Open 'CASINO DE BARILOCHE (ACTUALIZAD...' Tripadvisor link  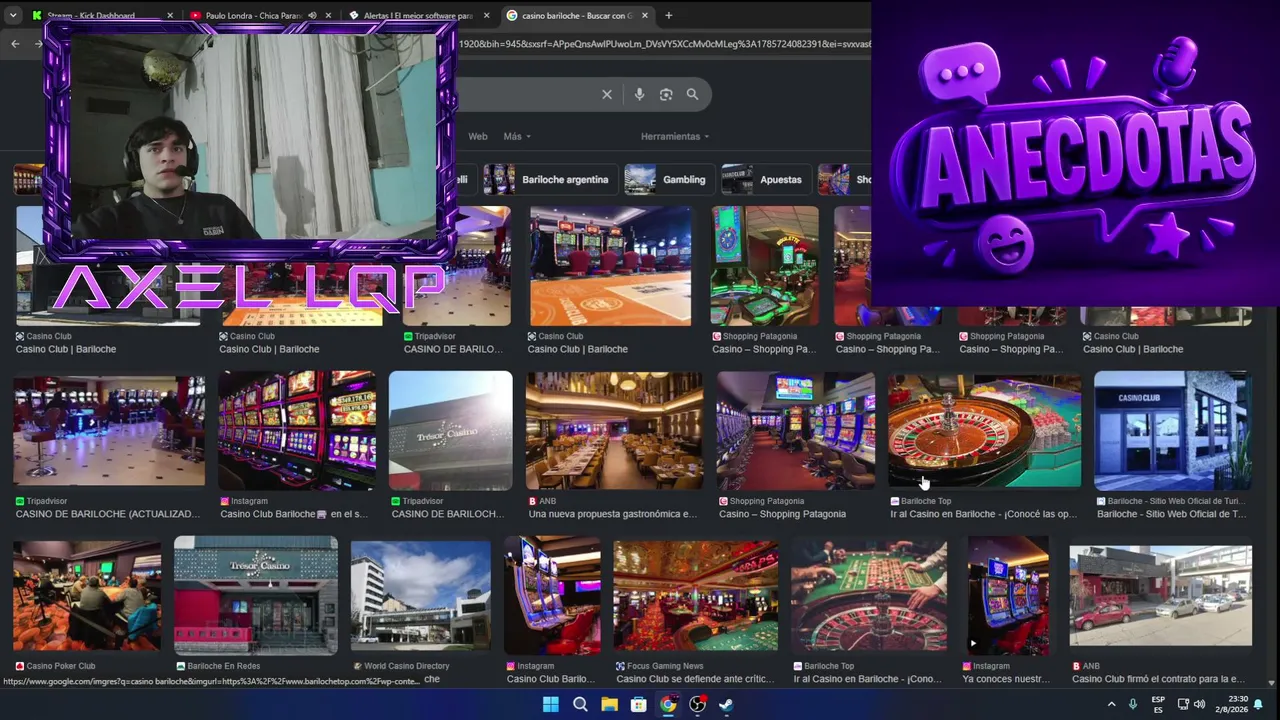[x=108, y=514]
